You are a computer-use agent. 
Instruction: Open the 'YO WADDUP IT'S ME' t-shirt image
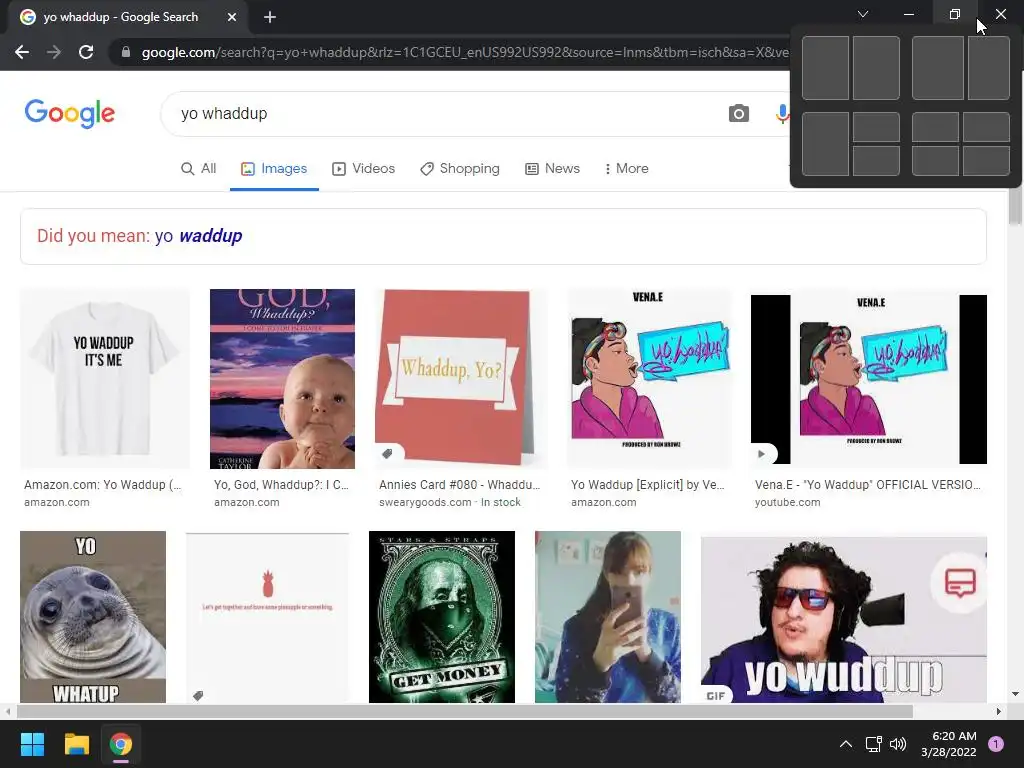tap(104, 379)
